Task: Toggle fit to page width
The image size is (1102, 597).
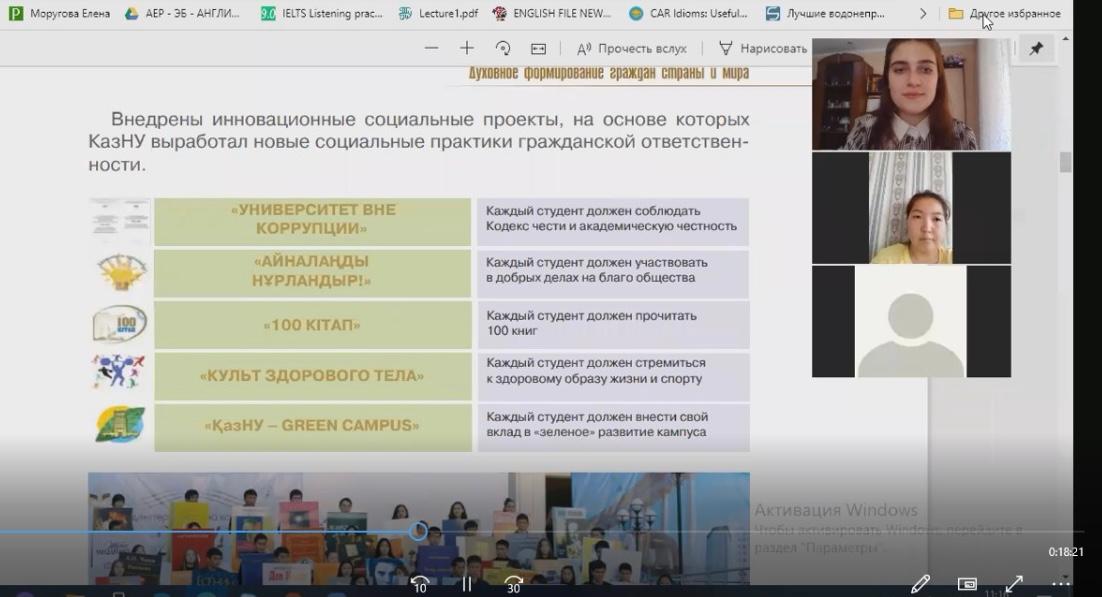Action: (x=538, y=48)
